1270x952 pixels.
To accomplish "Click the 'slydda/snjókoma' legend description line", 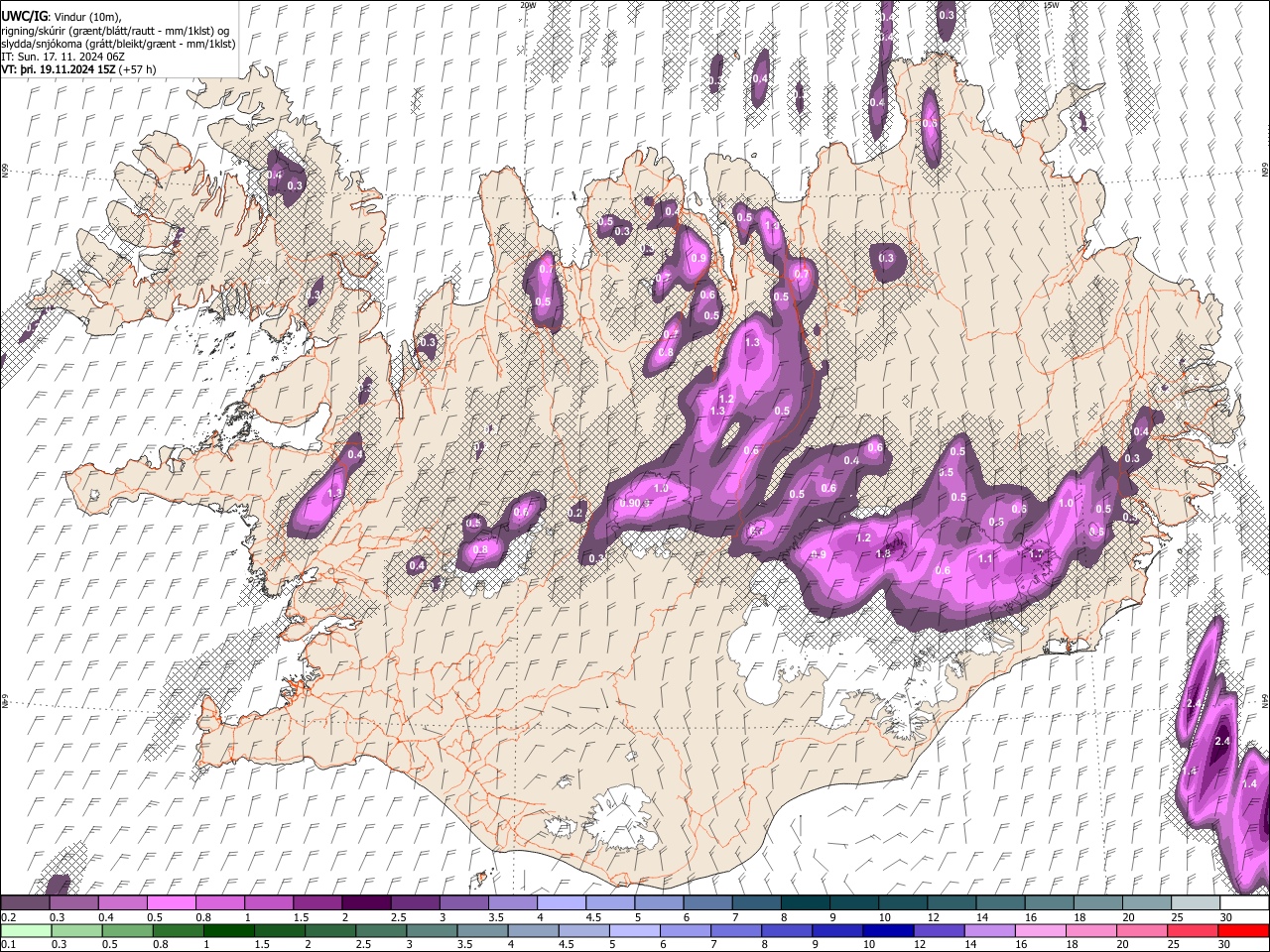I will 118,44.
